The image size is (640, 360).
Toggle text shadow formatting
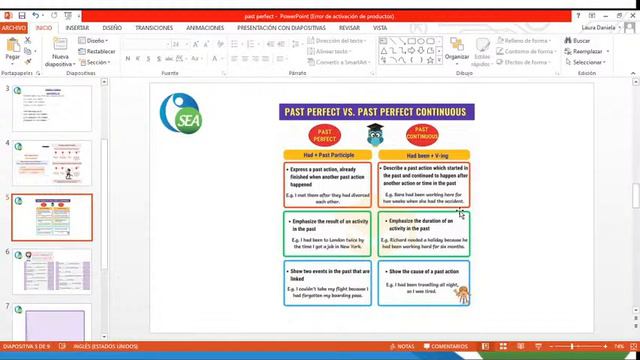pos(159,59)
